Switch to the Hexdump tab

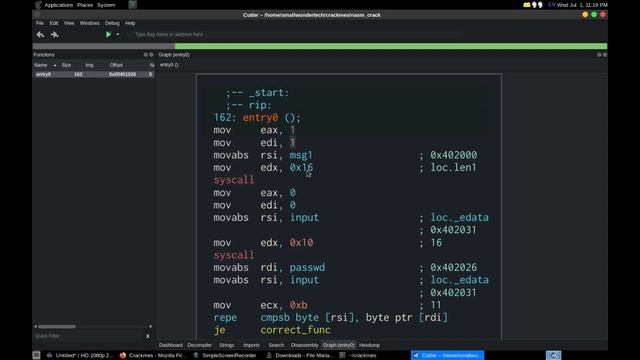369,345
